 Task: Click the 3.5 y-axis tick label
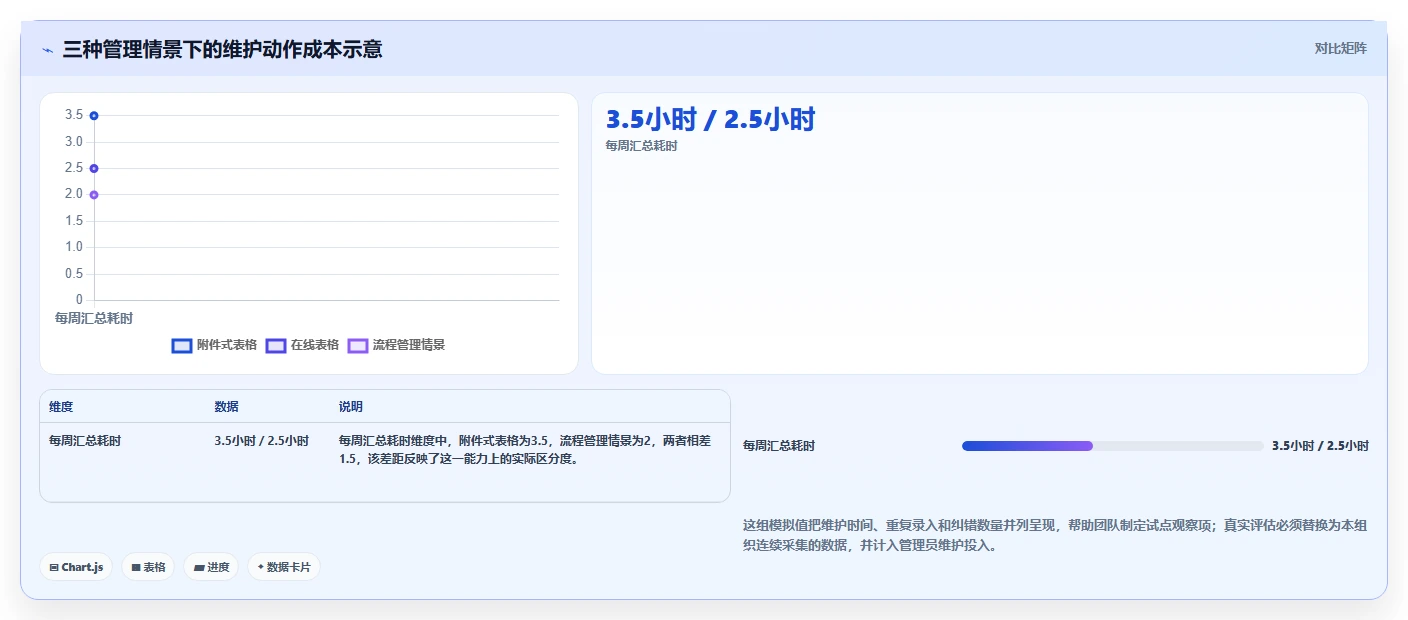pyautogui.click(x=74, y=115)
